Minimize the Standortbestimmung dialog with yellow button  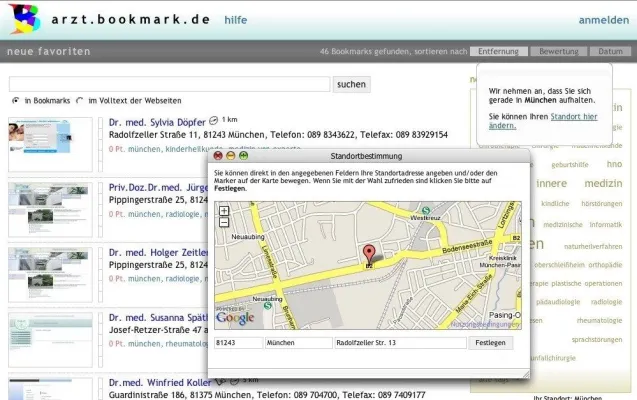click(230, 156)
